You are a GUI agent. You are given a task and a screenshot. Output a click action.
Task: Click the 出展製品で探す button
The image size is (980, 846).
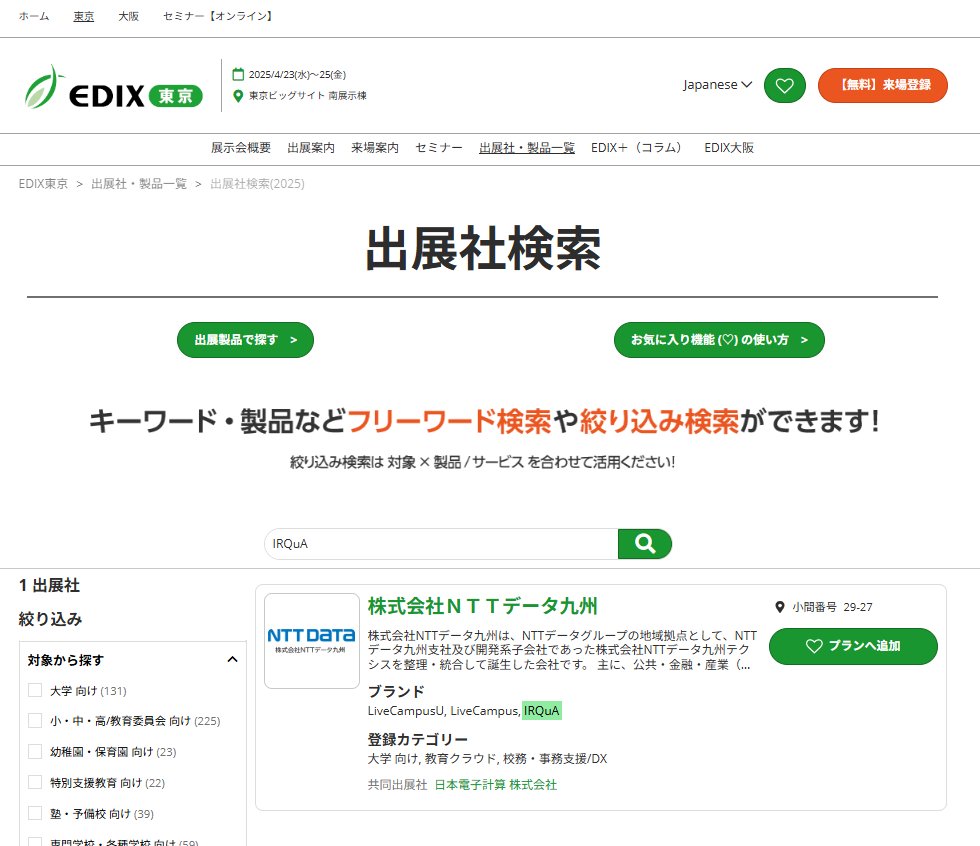click(245, 340)
